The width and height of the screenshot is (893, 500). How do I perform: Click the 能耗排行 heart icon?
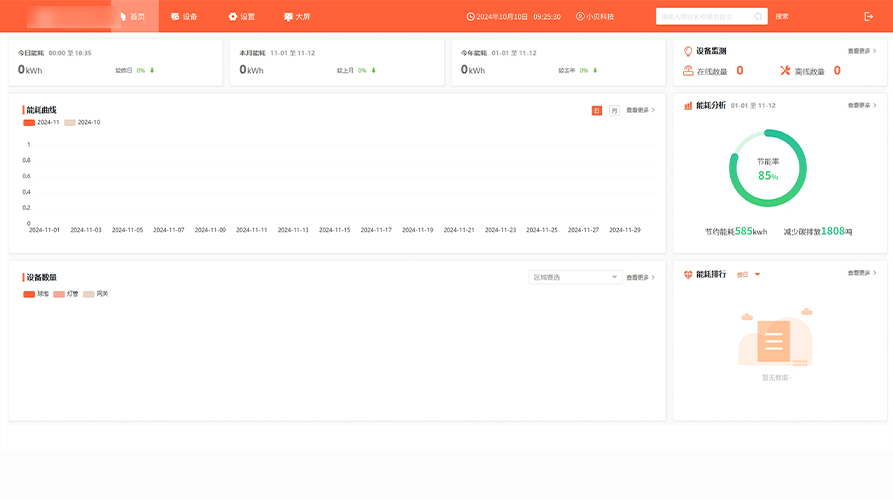[x=688, y=274]
